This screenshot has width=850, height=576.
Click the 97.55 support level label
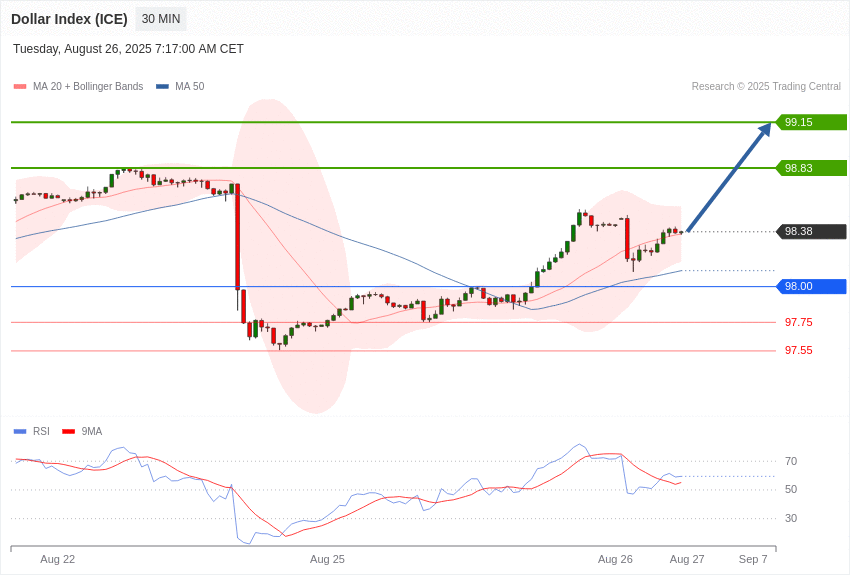tap(799, 351)
